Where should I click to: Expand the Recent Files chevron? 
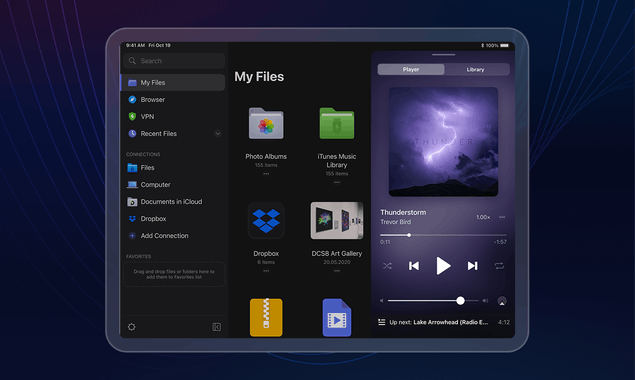[x=217, y=134]
